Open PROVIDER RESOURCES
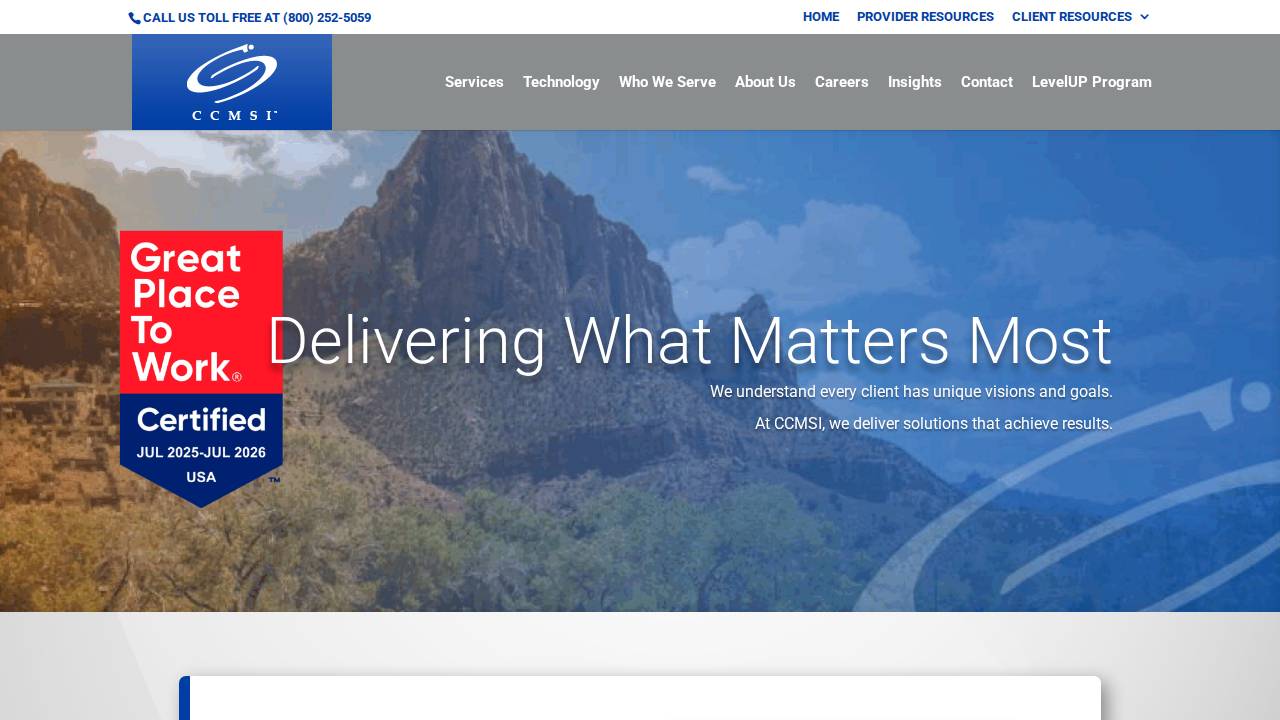The width and height of the screenshot is (1280, 720). tap(925, 17)
